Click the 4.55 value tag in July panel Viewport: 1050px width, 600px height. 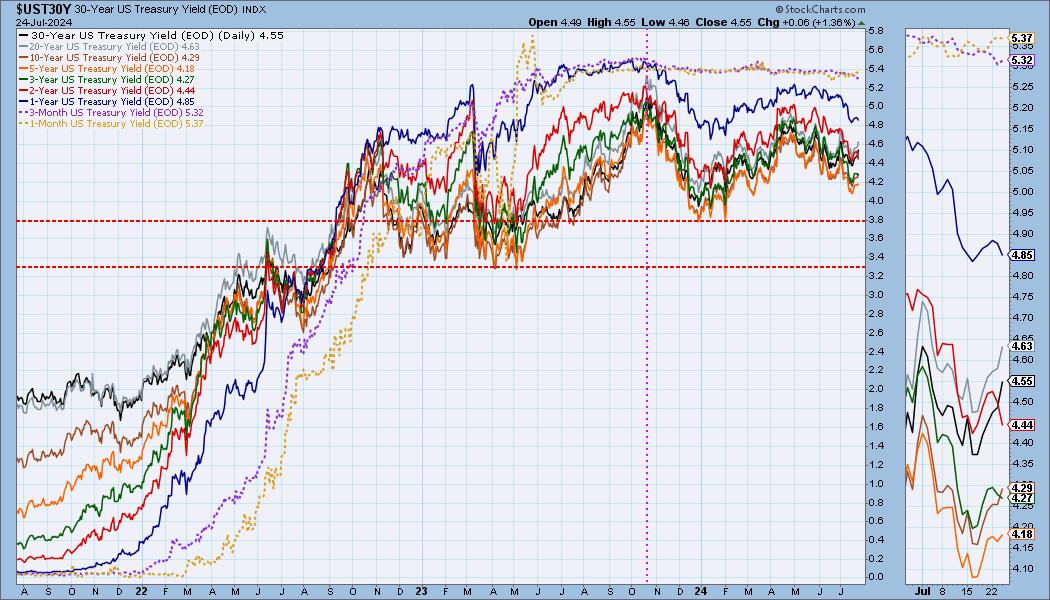pos(1022,381)
